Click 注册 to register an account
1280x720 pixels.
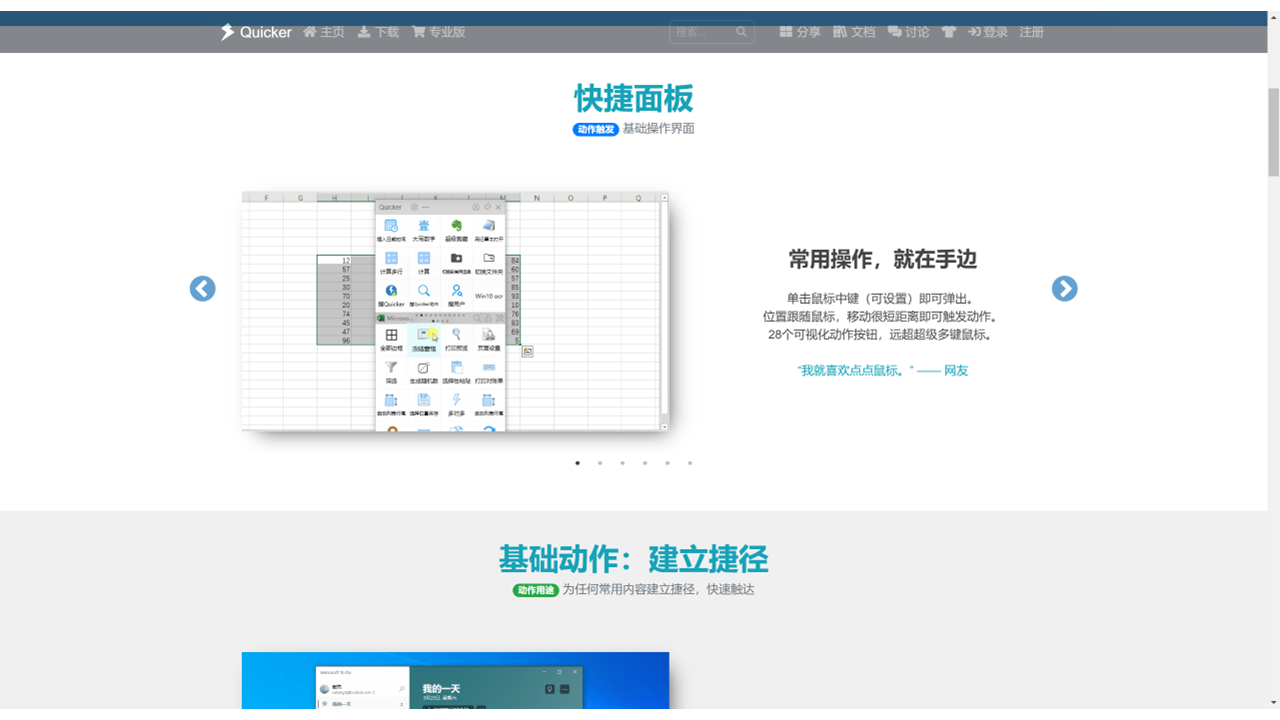[x=1031, y=32]
